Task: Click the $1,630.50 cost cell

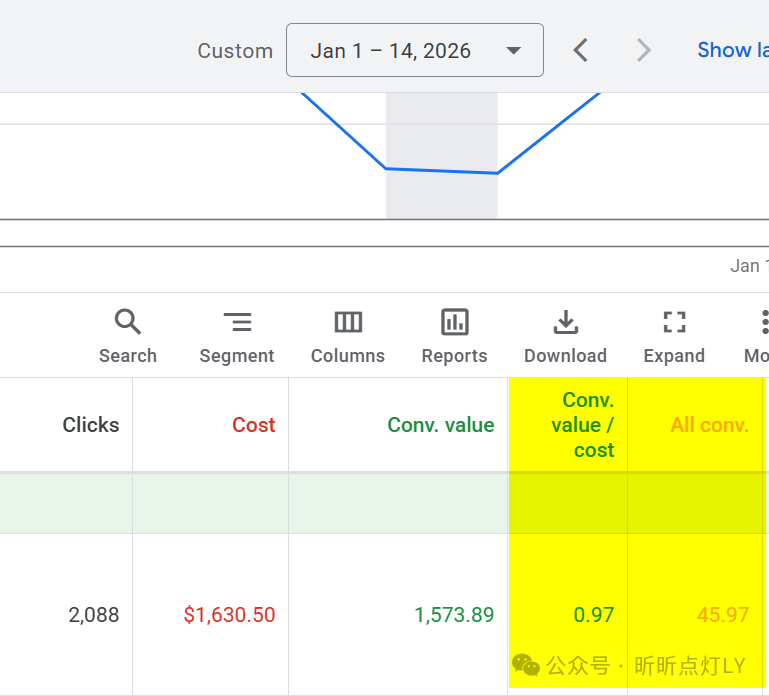Action: pyautogui.click(x=229, y=615)
